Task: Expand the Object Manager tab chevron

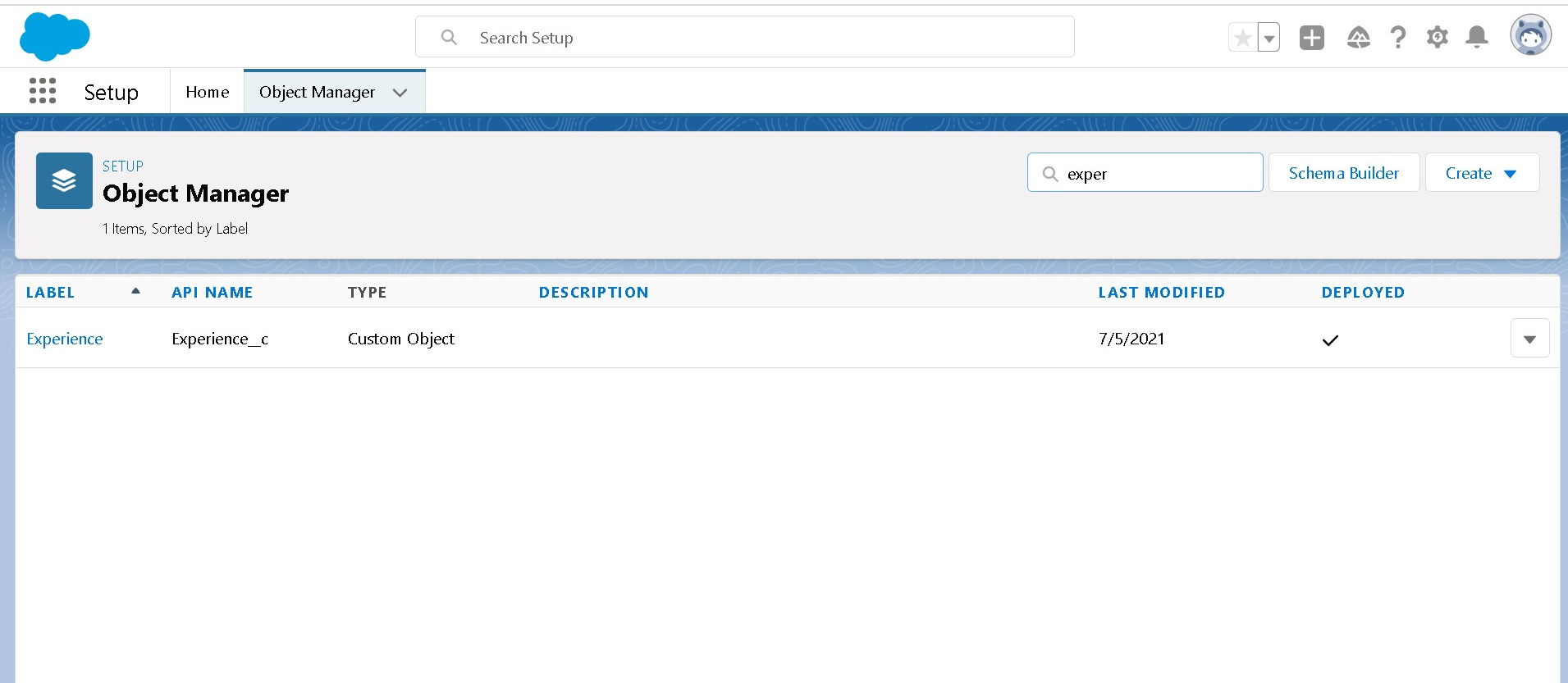Action: click(x=400, y=93)
